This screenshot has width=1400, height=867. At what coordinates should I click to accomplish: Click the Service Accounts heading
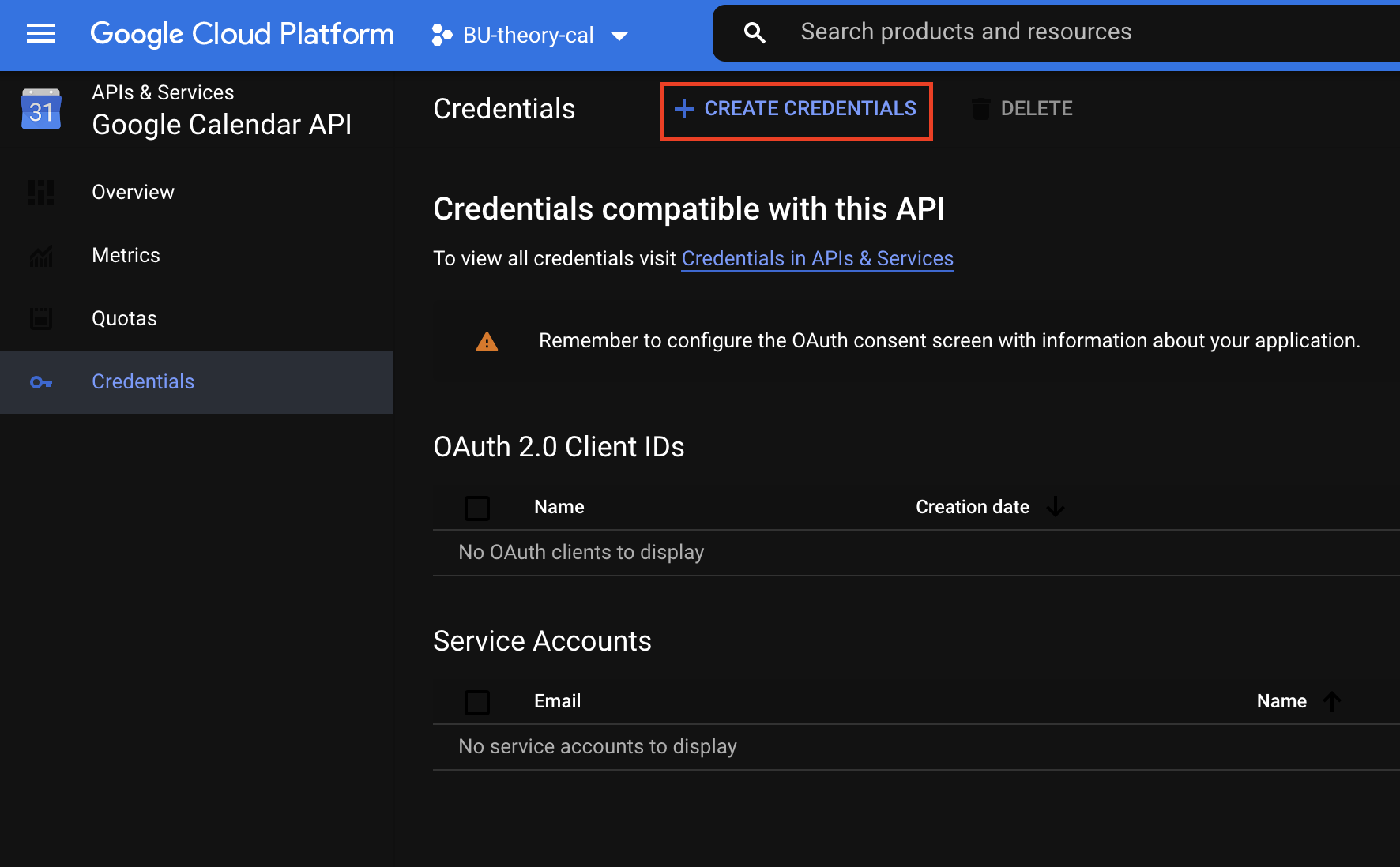pyautogui.click(x=542, y=641)
